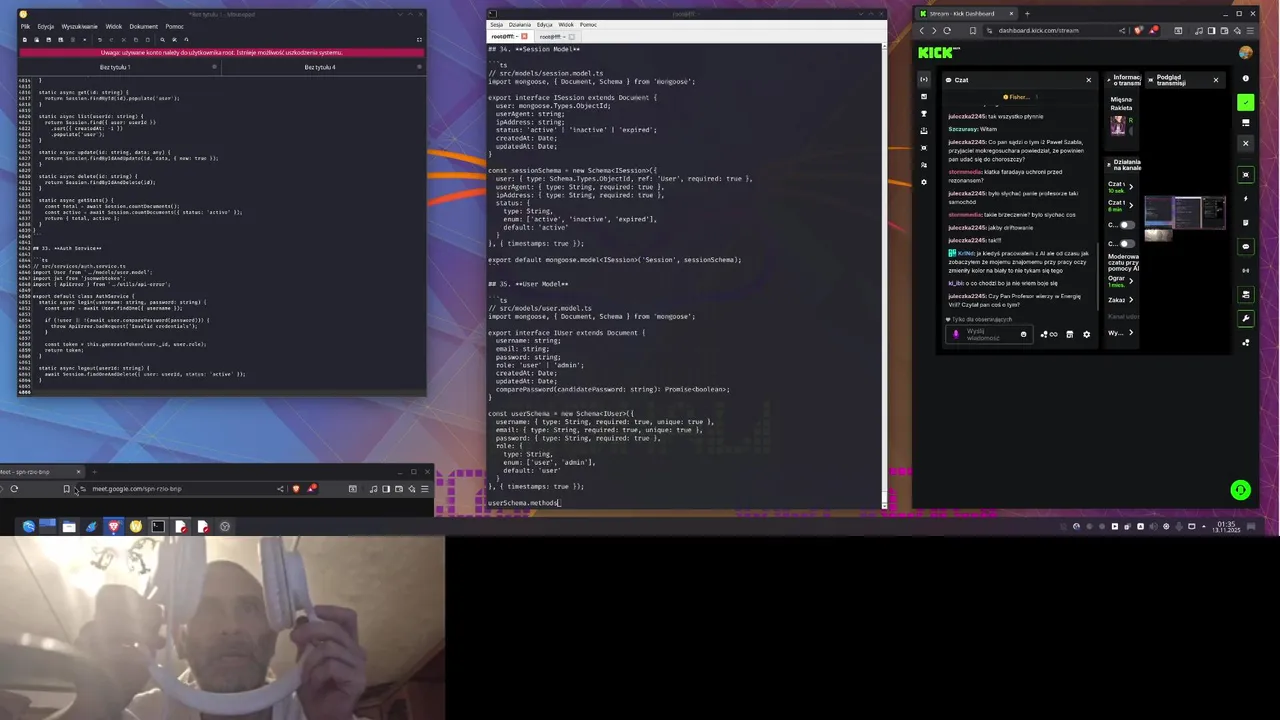Toggle first switch in Działania na kanale
The image size is (1280, 720).
click(1127, 225)
